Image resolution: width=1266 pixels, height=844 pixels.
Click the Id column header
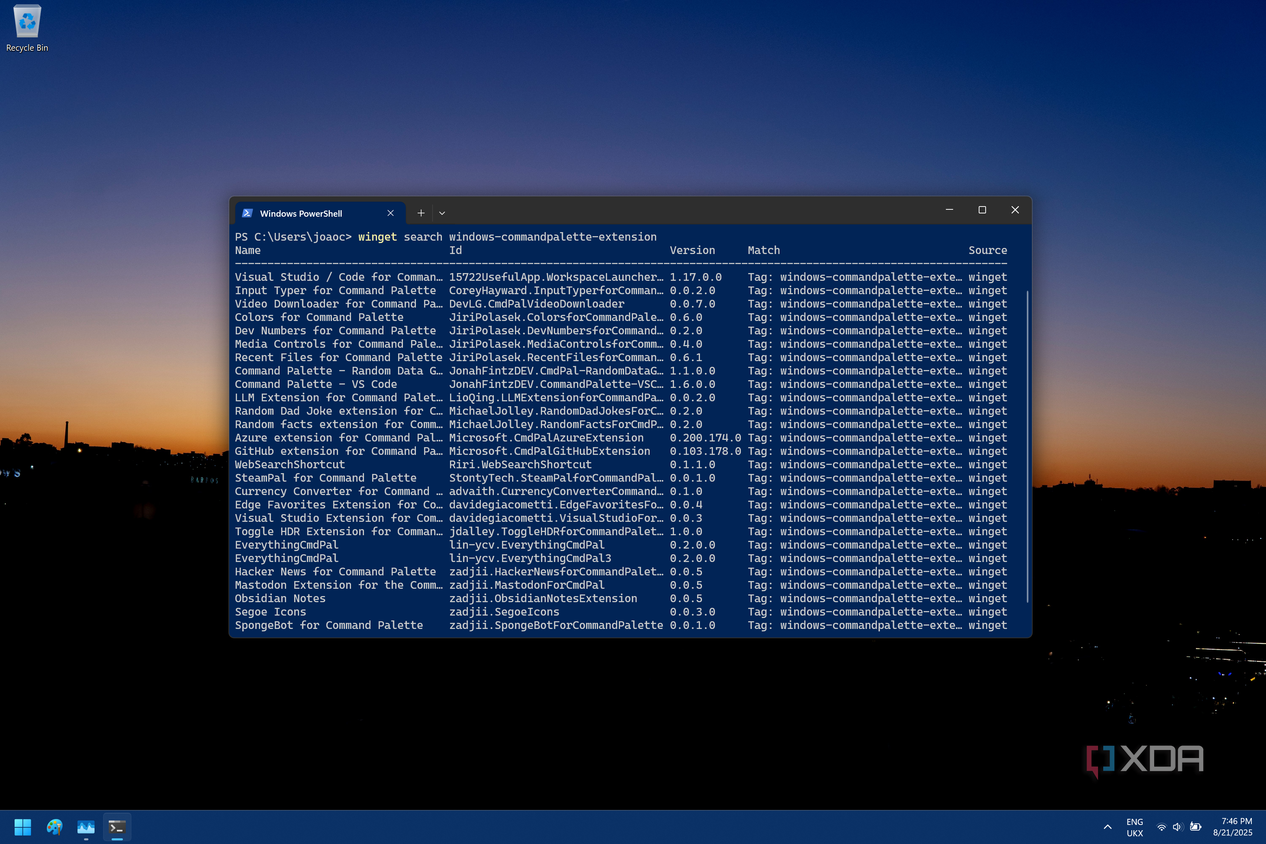point(455,251)
